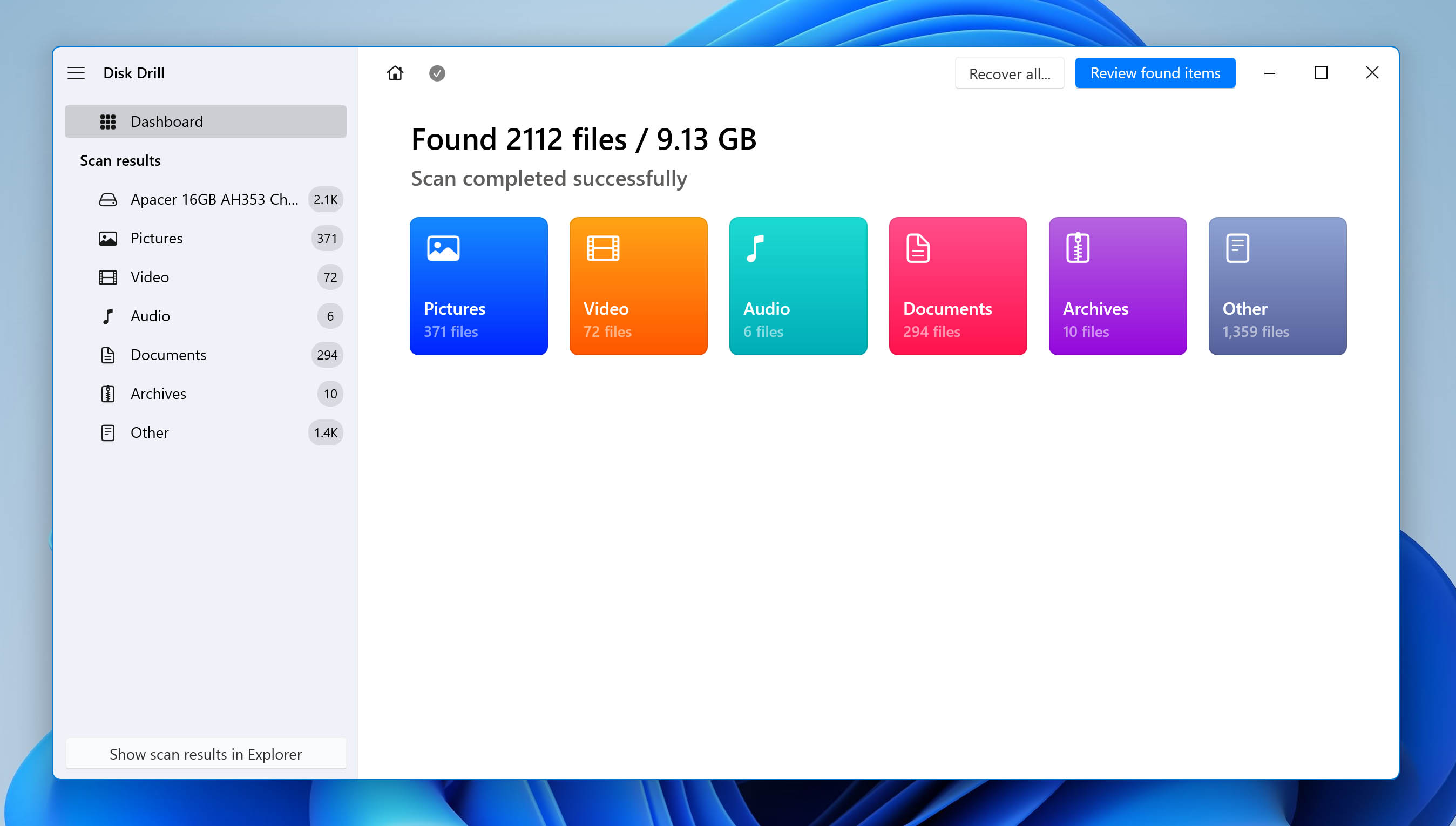Toggle Archives results visibility
This screenshot has width=1456, height=826.
[204, 393]
